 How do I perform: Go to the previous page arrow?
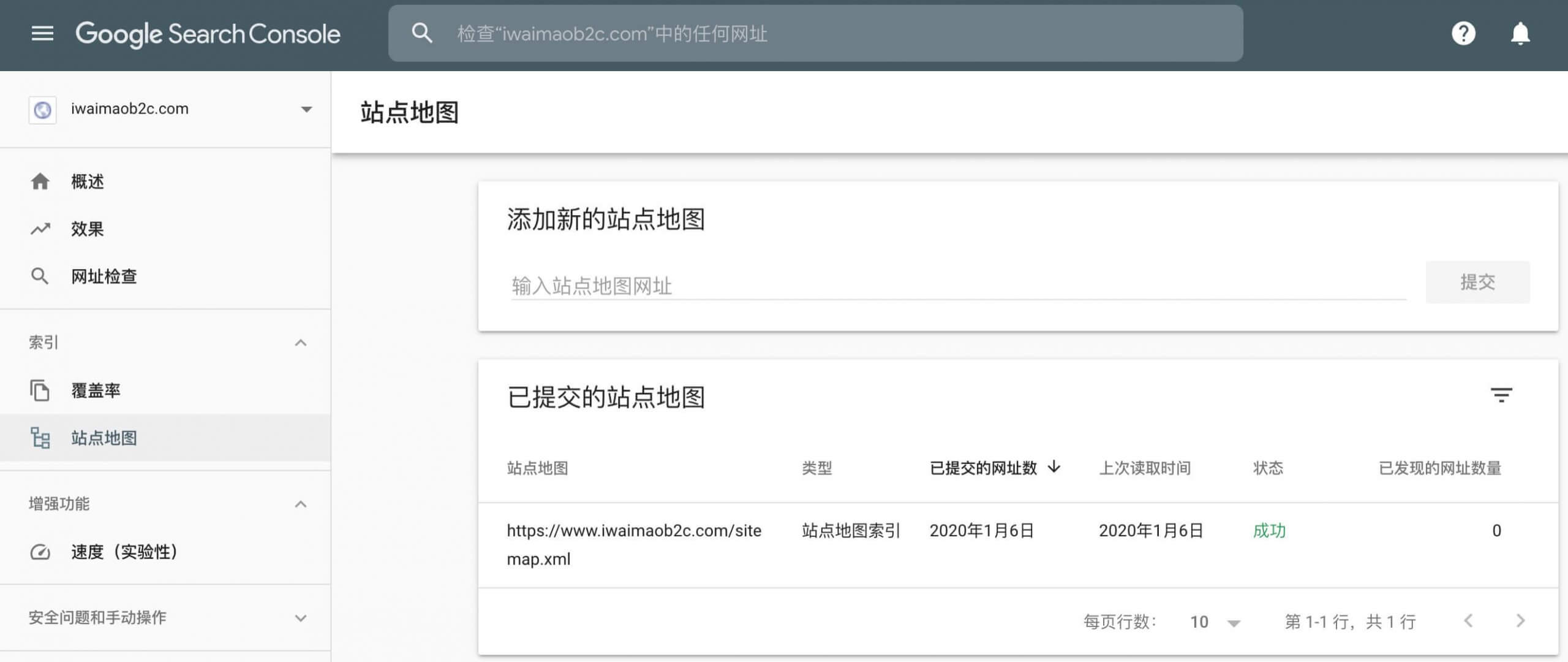click(x=1468, y=621)
